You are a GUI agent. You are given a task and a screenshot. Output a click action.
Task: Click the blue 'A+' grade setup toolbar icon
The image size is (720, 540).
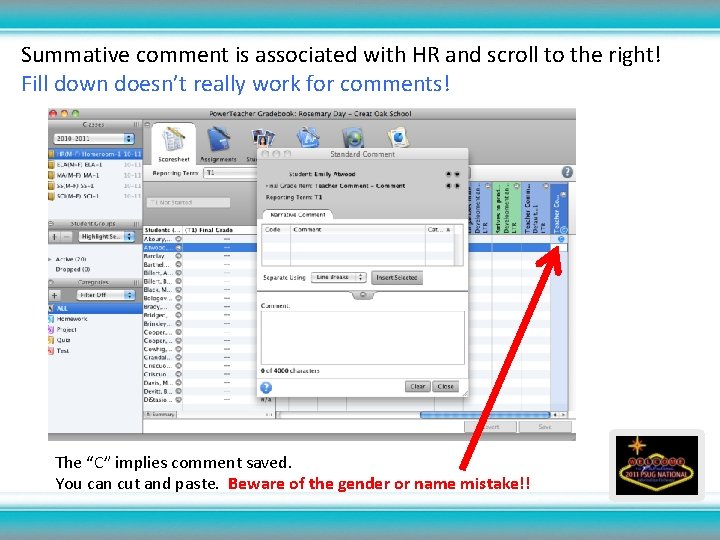(x=308, y=138)
